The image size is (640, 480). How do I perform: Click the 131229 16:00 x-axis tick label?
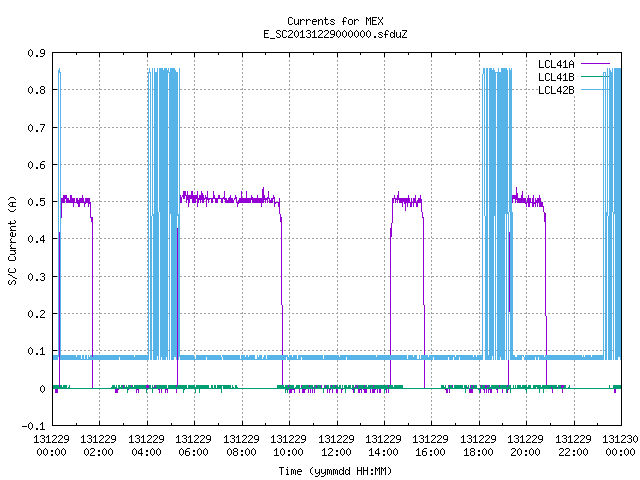[430, 446]
